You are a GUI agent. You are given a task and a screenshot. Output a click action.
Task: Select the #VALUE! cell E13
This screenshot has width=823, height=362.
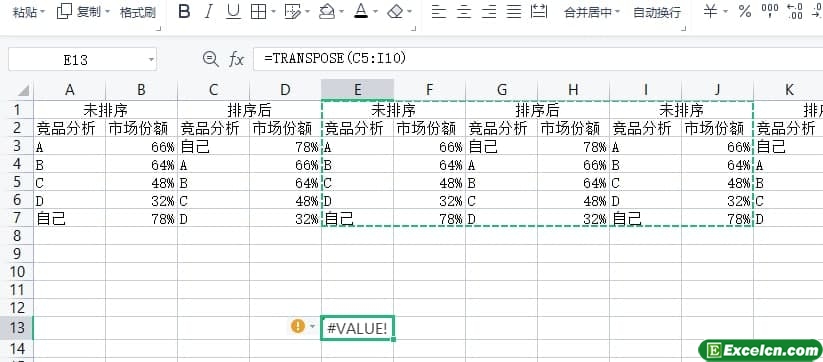tap(357, 328)
